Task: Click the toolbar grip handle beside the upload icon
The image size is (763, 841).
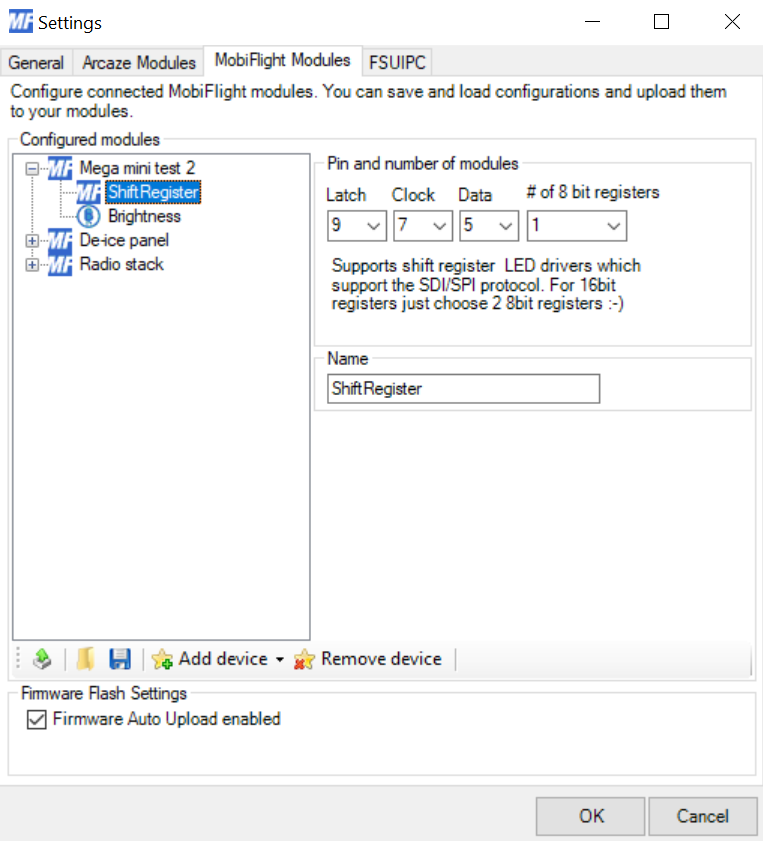Action: point(18,659)
